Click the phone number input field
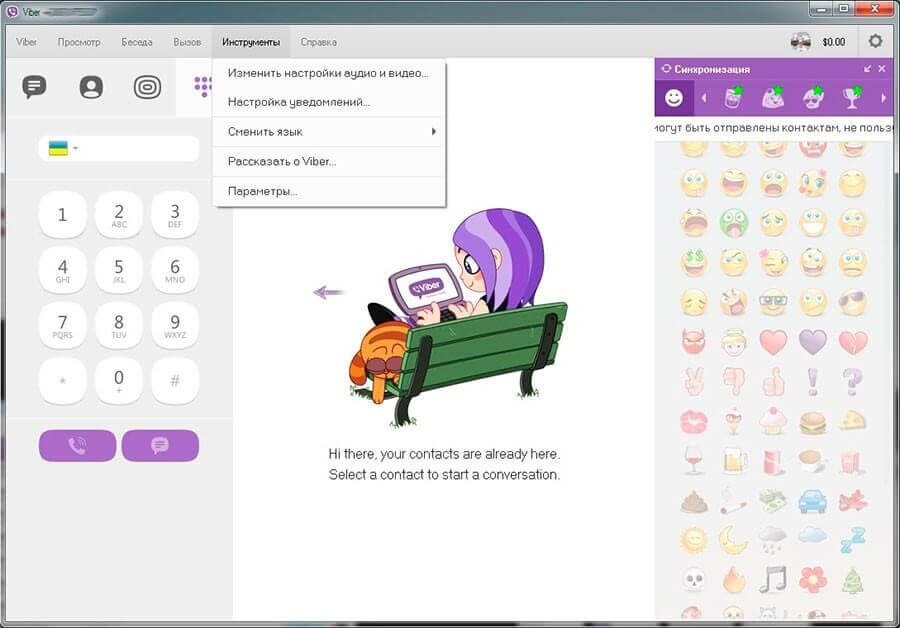Viewport: 900px width, 628px height. [x=119, y=148]
